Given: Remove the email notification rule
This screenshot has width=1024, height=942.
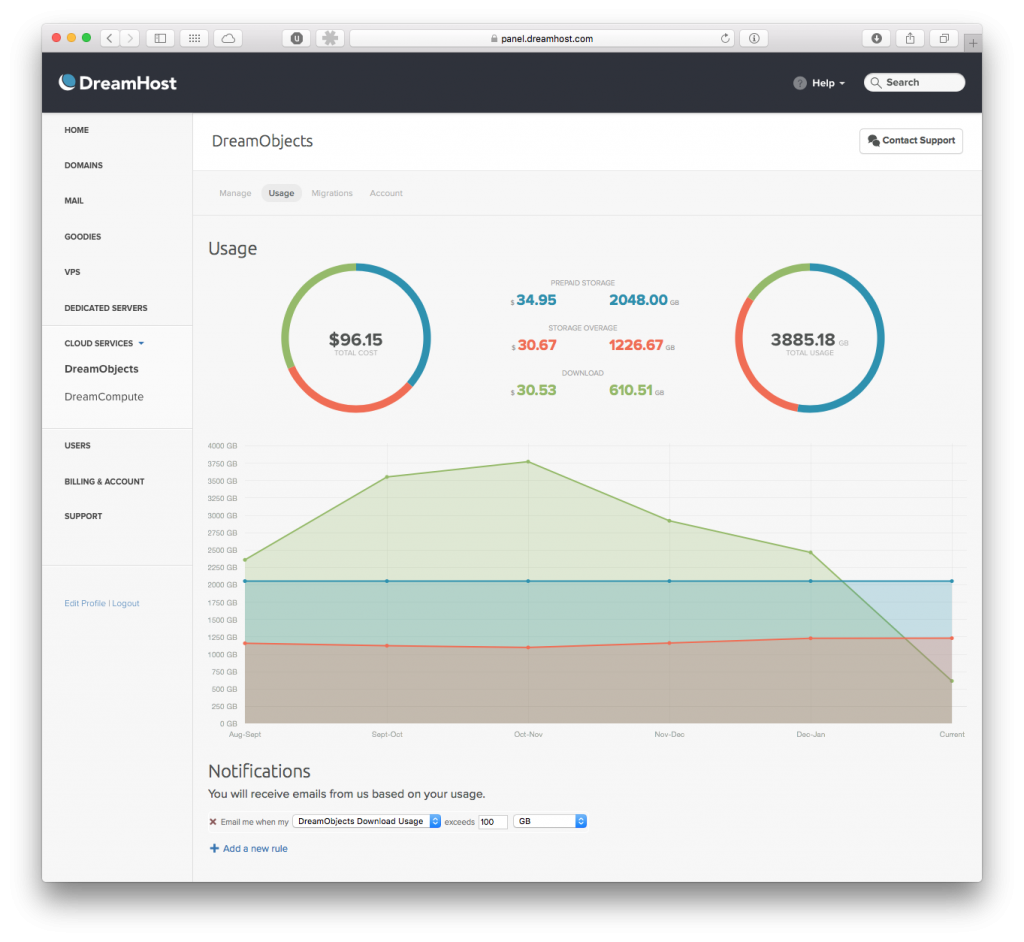Looking at the screenshot, I should 211,821.
